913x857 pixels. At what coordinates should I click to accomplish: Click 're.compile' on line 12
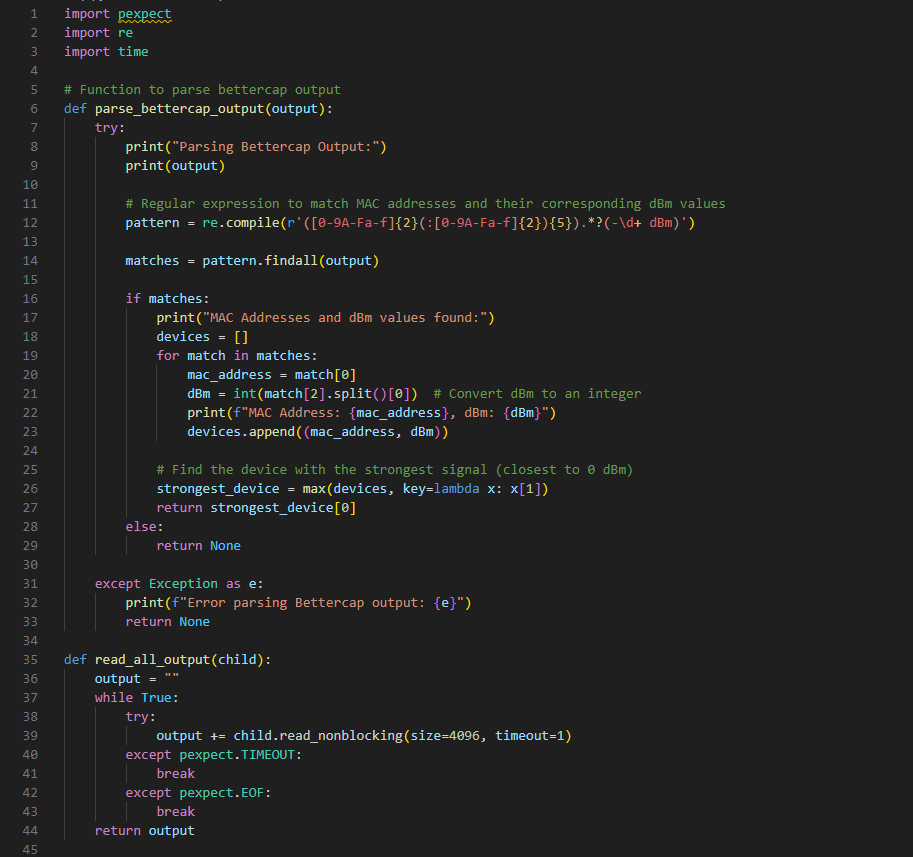click(241, 223)
